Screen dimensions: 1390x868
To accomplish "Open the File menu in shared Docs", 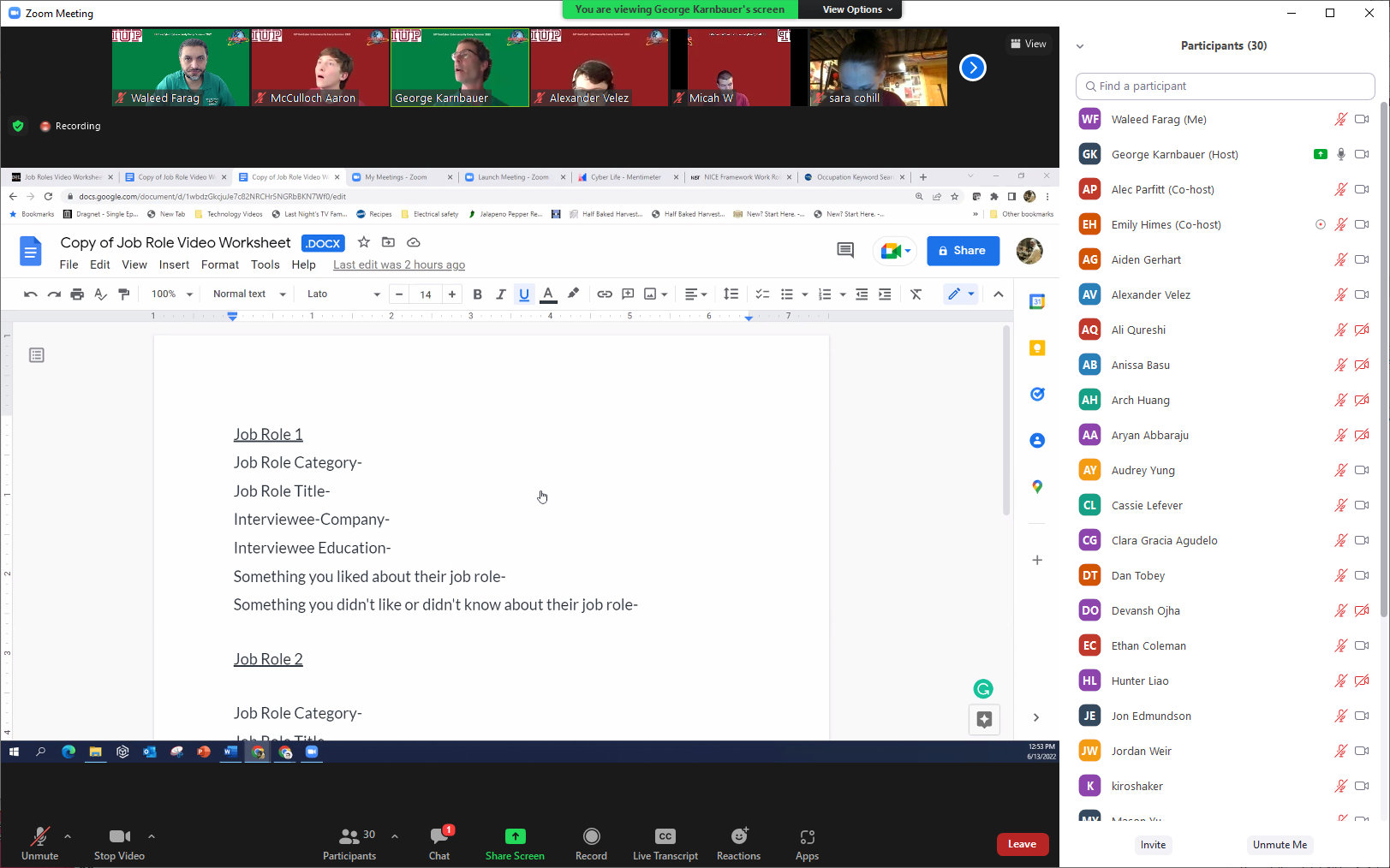I will tap(69, 265).
